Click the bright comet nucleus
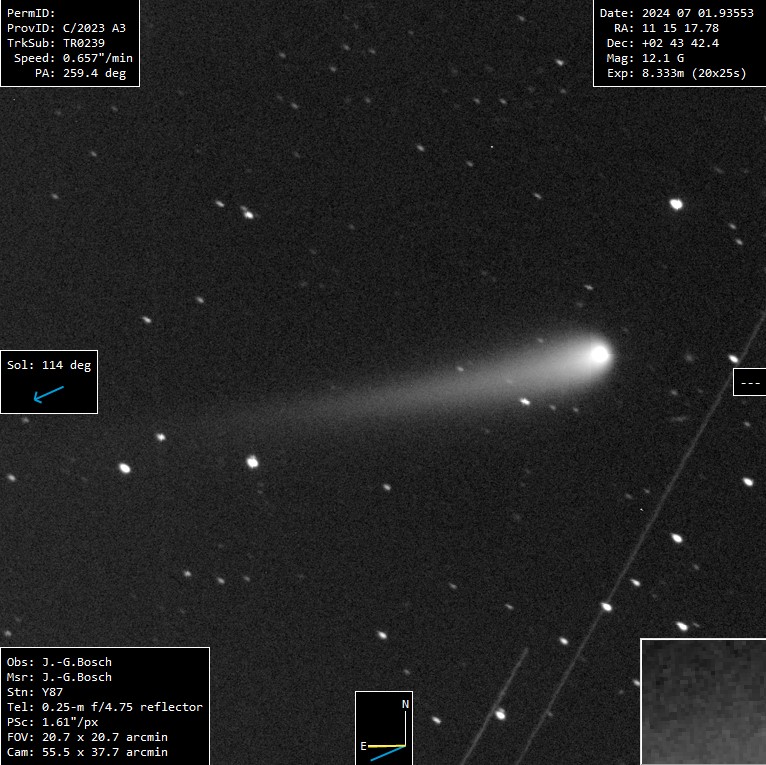Viewport: 766px width, 765px height. (x=599, y=354)
